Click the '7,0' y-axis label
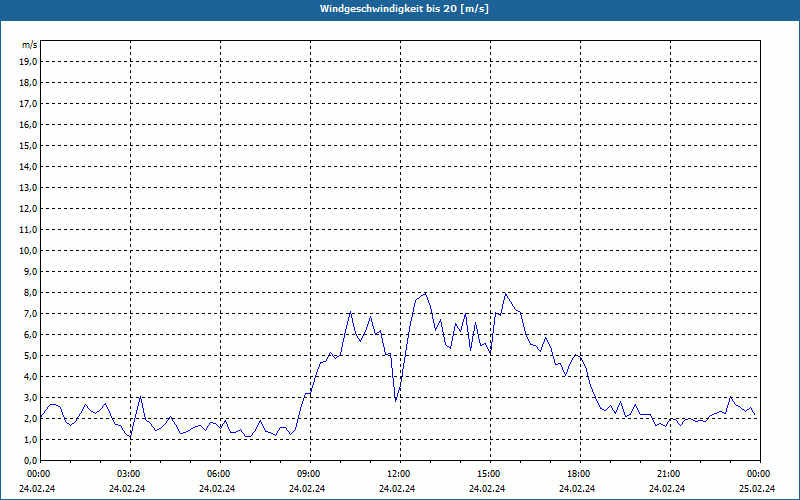800x500 pixels. pyautogui.click(x=30, y=313)
